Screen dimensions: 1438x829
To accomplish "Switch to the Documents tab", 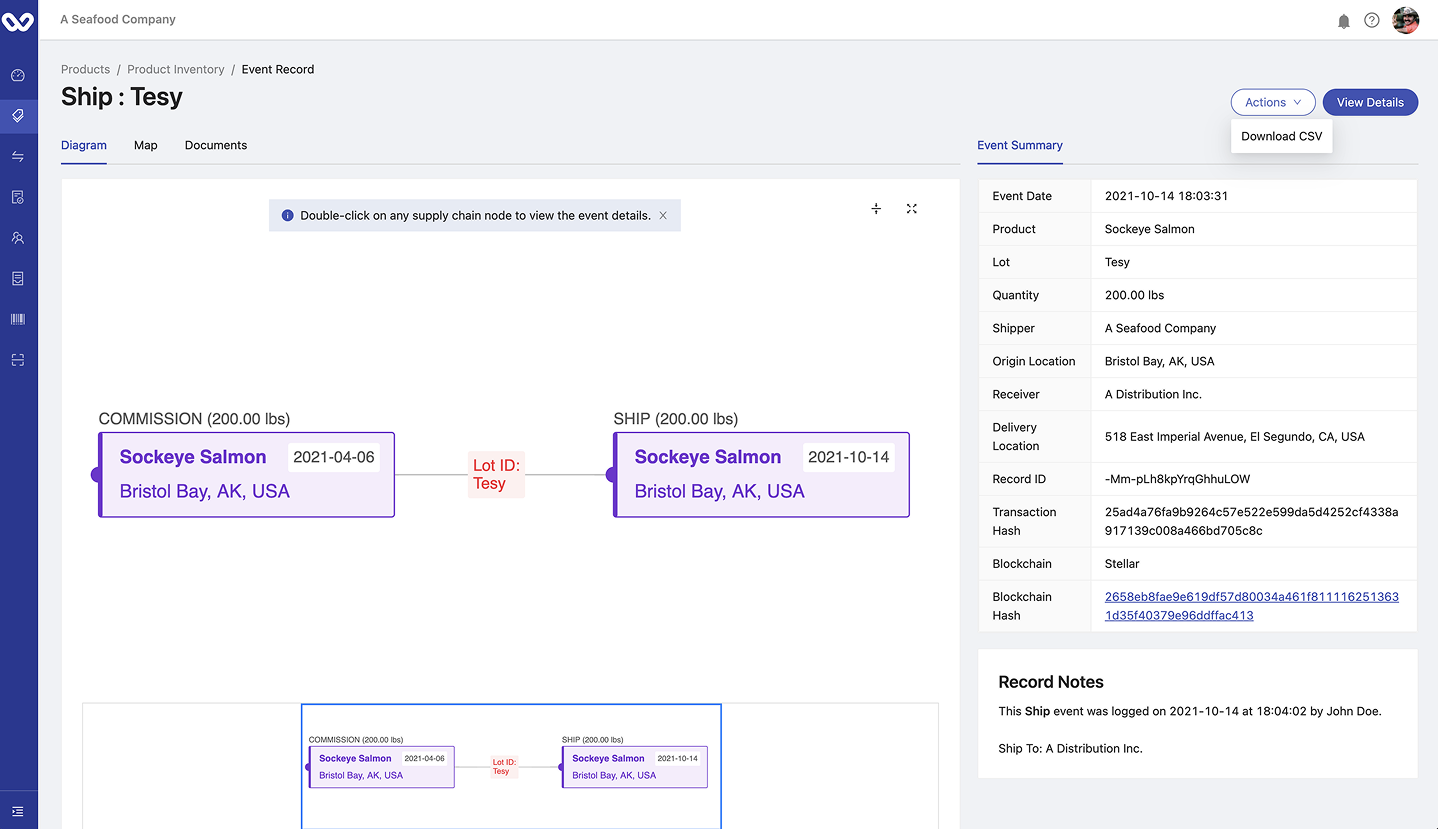I will click(216, 145).
